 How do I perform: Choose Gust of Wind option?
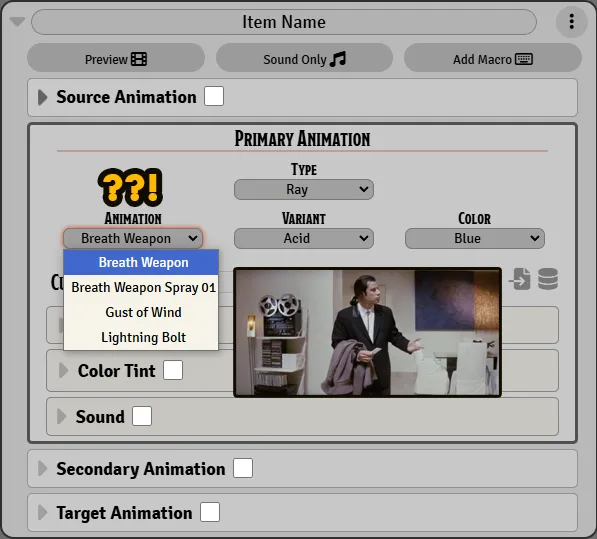pyautogui.click(x=141, y=312)
